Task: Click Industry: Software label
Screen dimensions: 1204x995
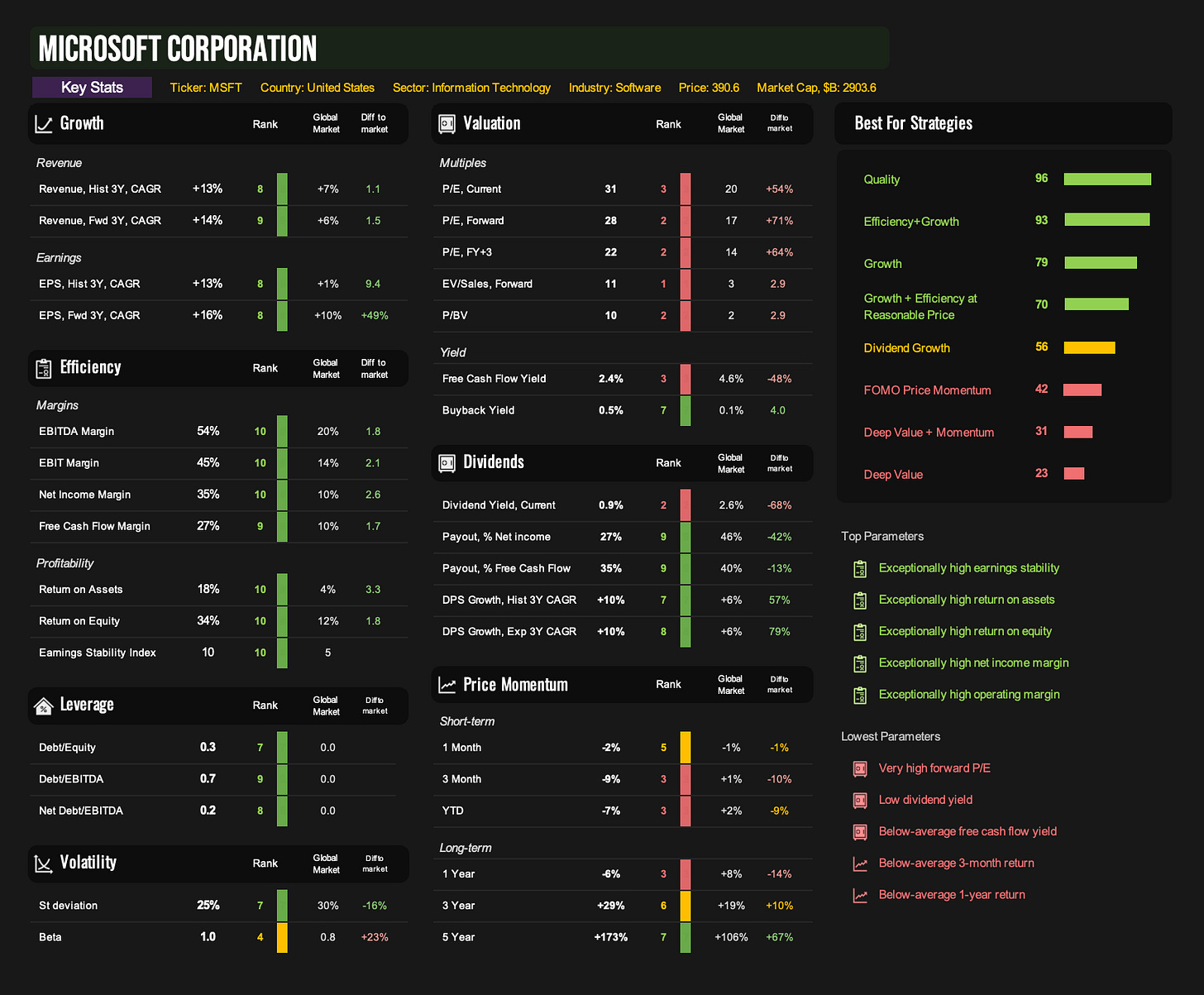Action: (x=614, y=88)
